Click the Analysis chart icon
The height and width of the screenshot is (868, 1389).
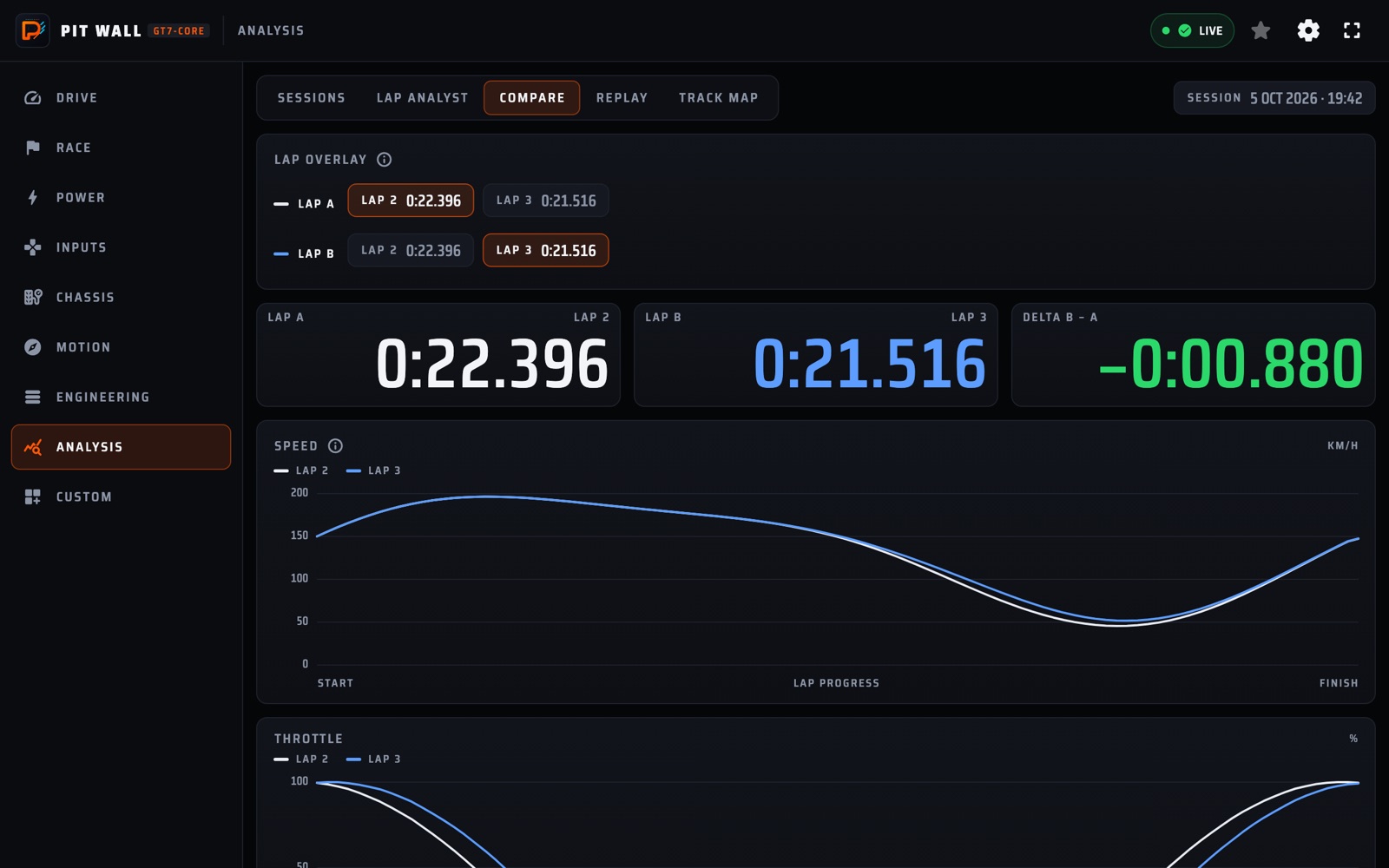tap(33, 447)
